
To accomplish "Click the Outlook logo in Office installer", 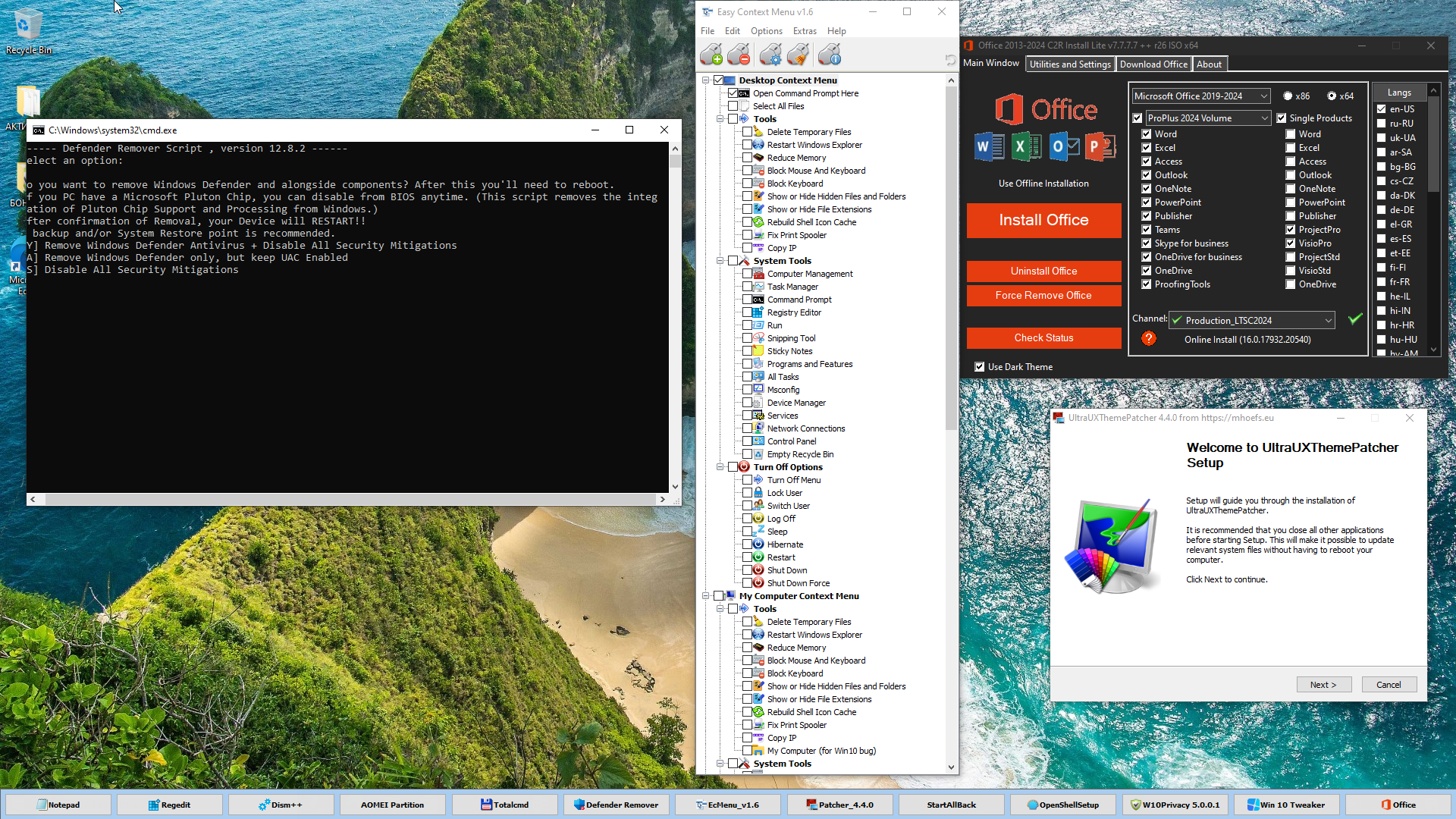I will click(x=1064, y=146).
